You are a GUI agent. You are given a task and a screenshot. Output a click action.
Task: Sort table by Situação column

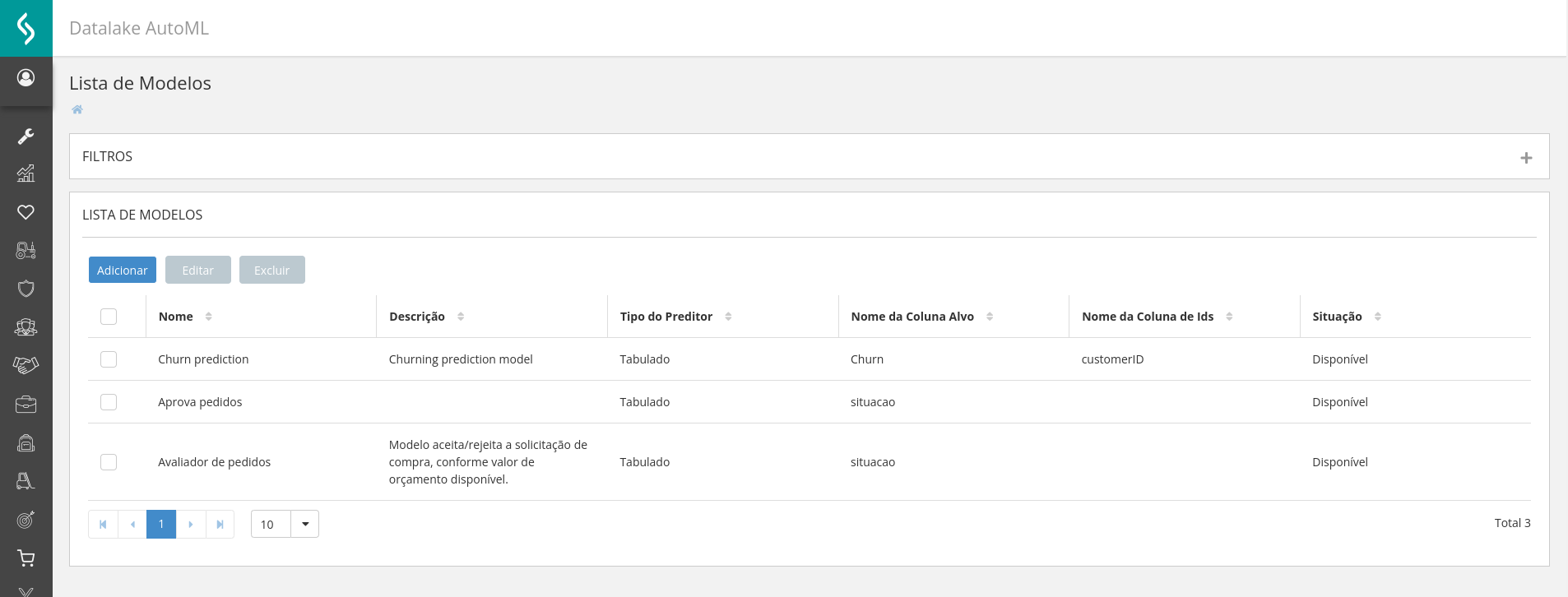pyautogui.click(x=1378, y=317)
